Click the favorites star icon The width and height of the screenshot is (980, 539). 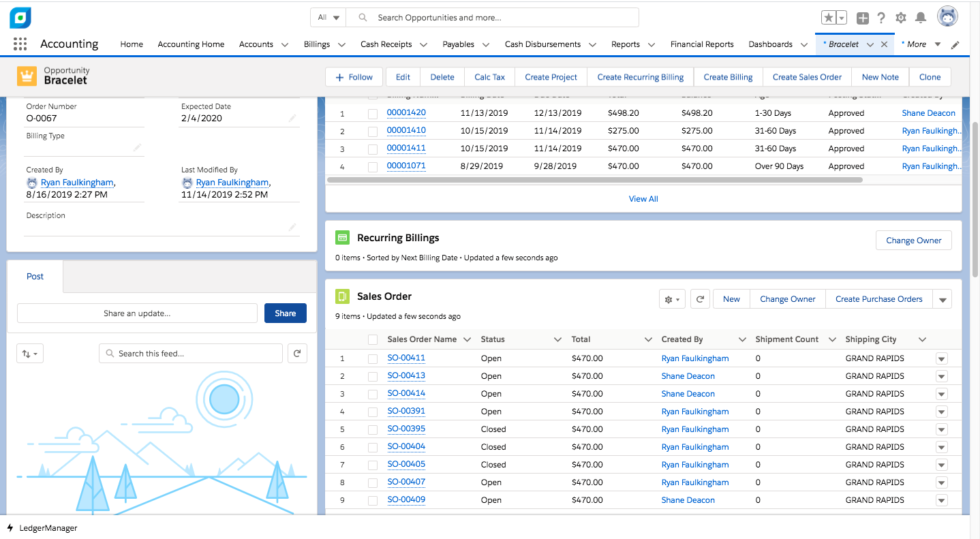(829, 18)
